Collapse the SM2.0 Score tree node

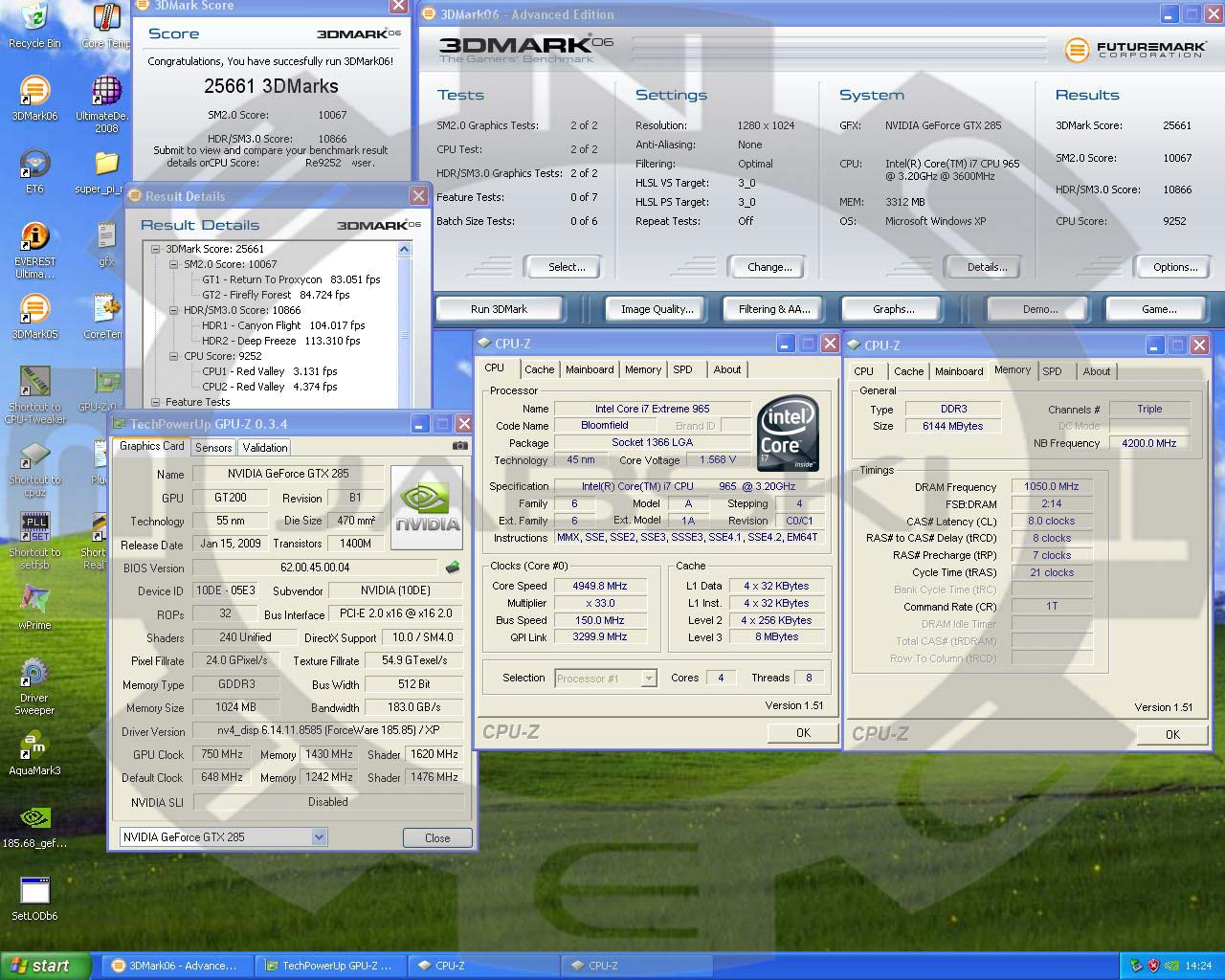click(174, 264)
